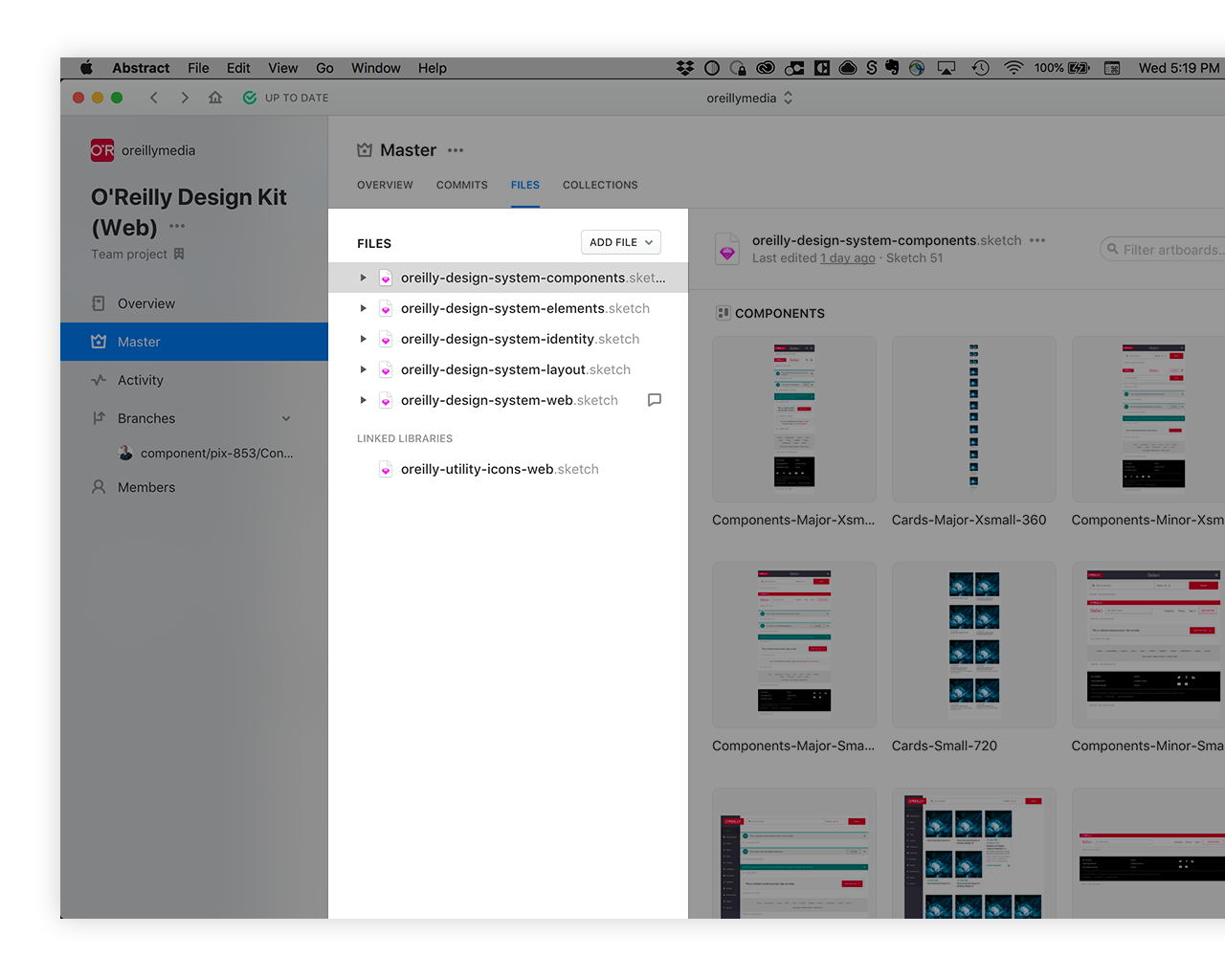The image size is (1225, 980).
Task: Click the '1 day ago' link
Action: coord(848,257)
